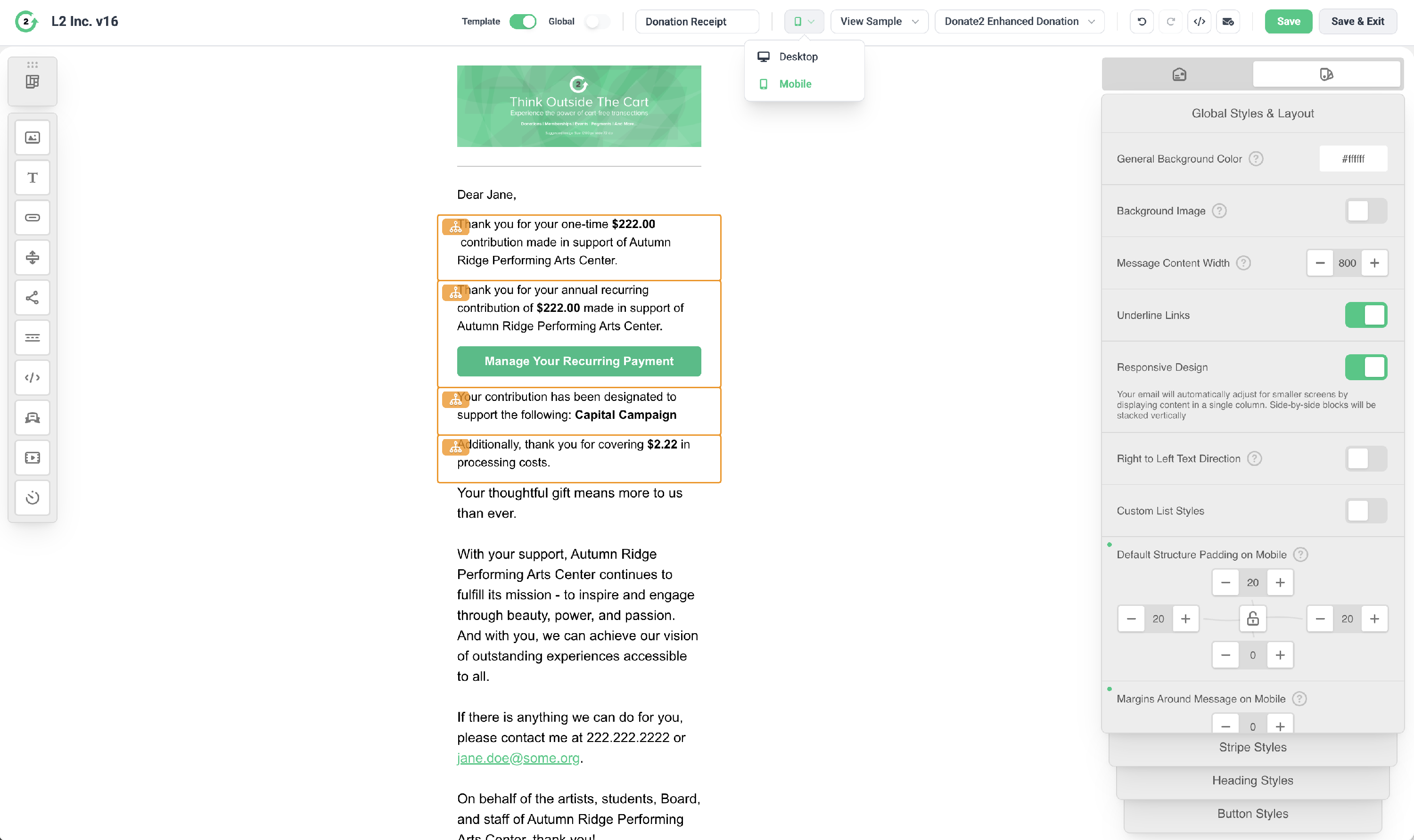Screen dimensions: 1414x840
Task: Select the Image block icon
Action: click(32, 138)
